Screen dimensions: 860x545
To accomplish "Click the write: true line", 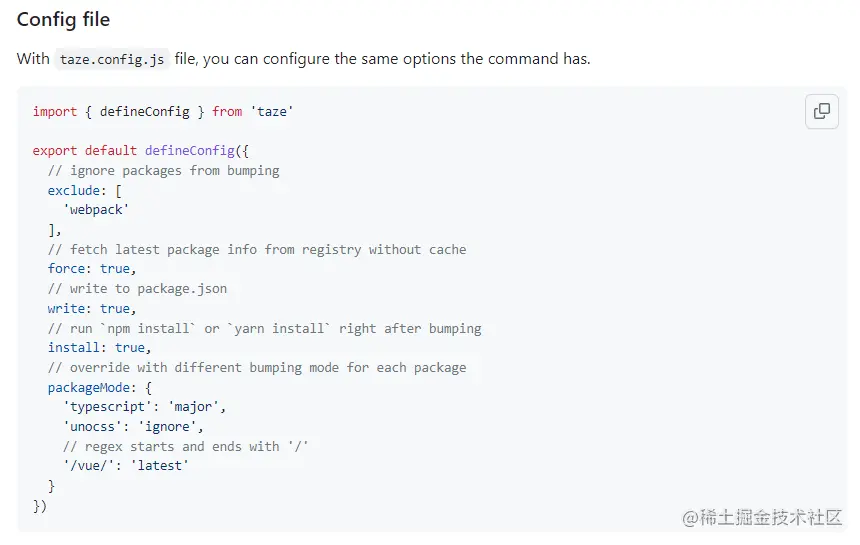I will coord(91,308).
